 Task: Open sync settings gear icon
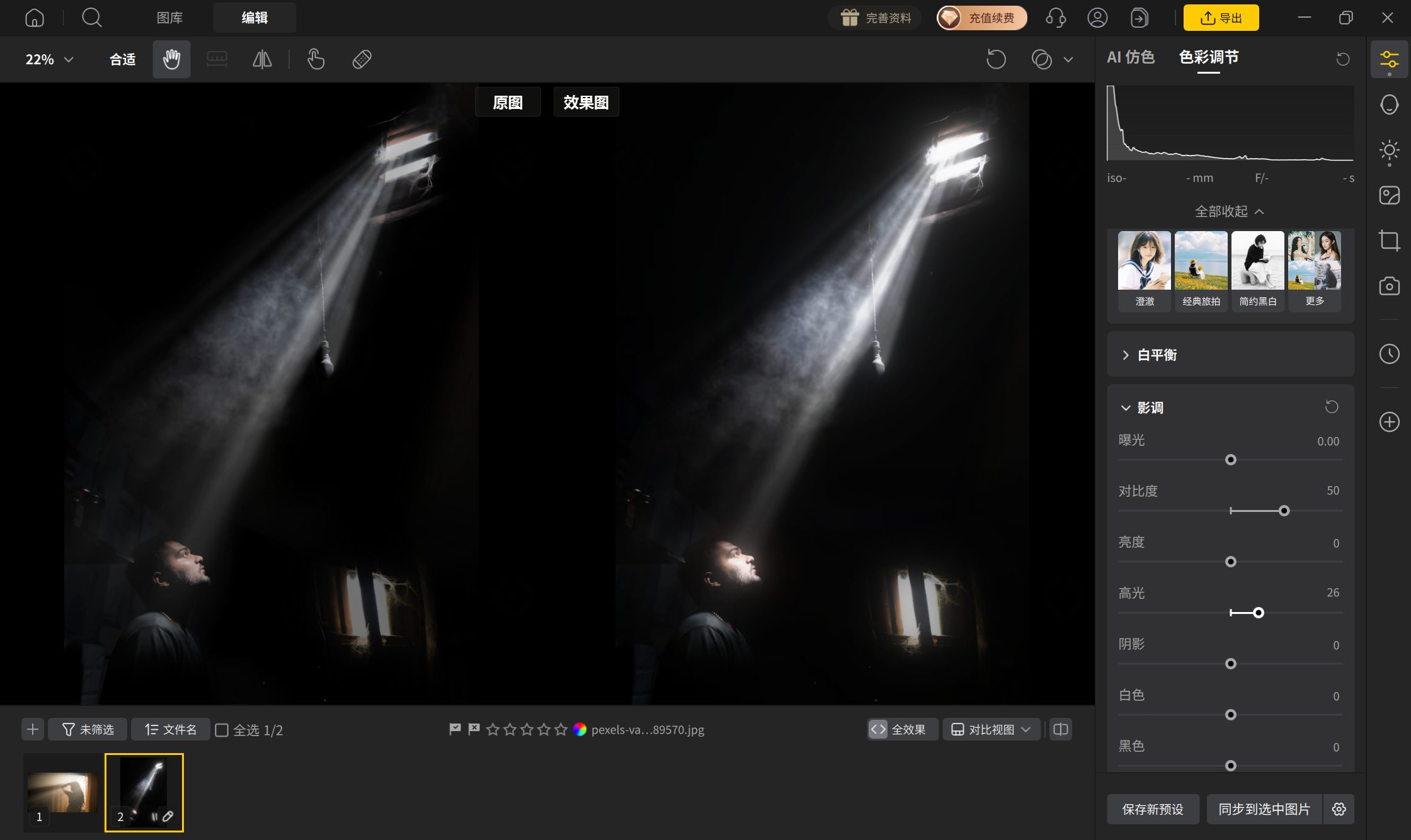click(x=1339, y=809)
